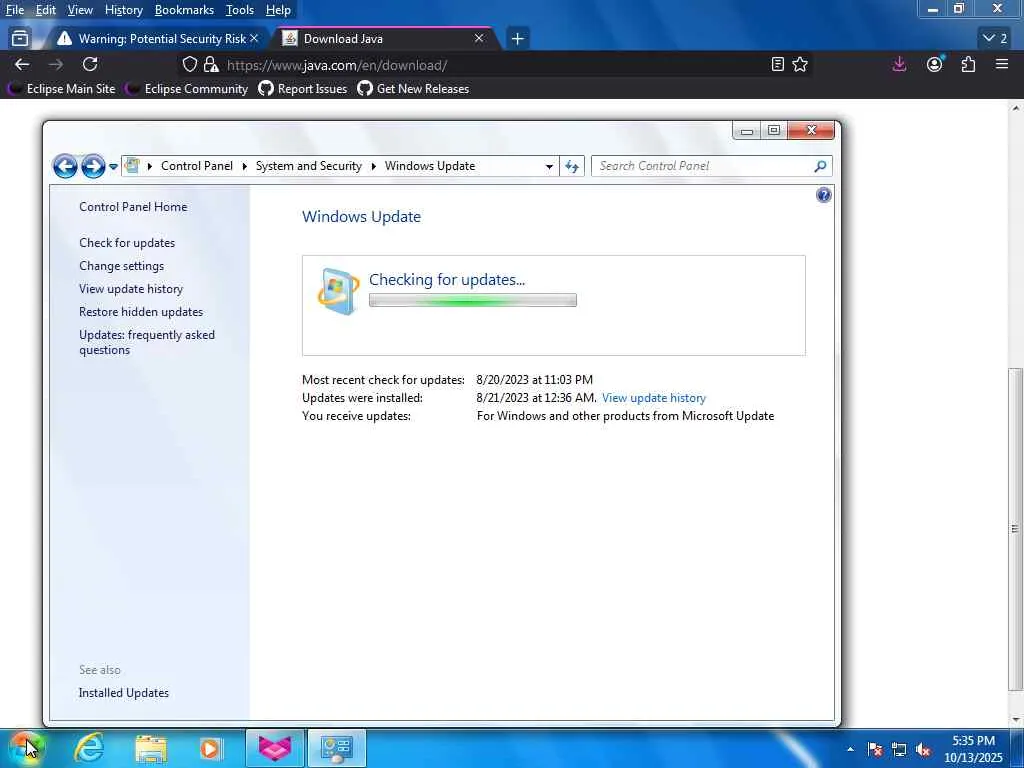This screenshot has width=1024, height=768.
Task: Open Windows Media Player on taskbar
Action: point(211,748)
